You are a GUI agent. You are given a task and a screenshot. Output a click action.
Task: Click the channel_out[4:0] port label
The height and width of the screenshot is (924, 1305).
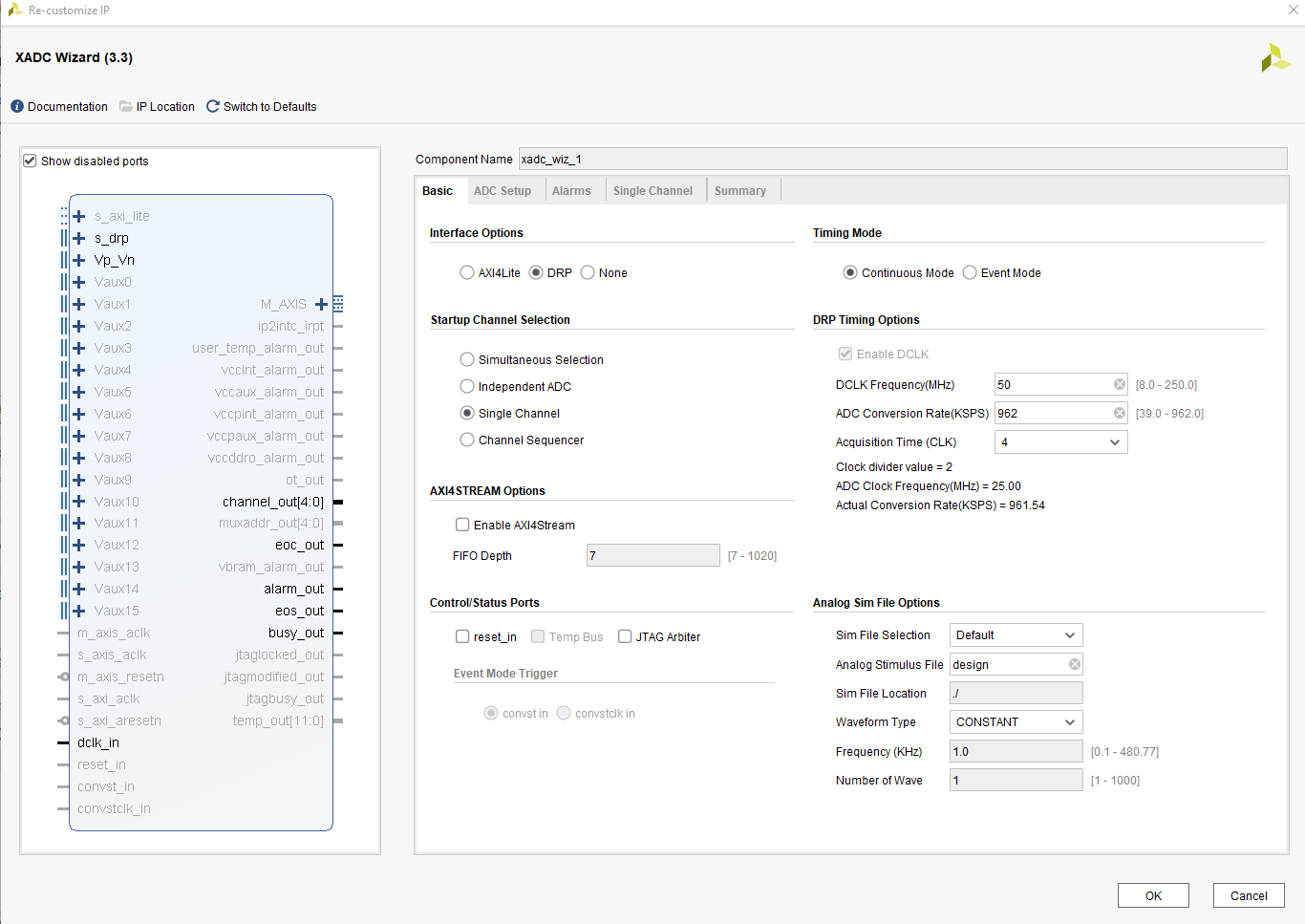273,502
